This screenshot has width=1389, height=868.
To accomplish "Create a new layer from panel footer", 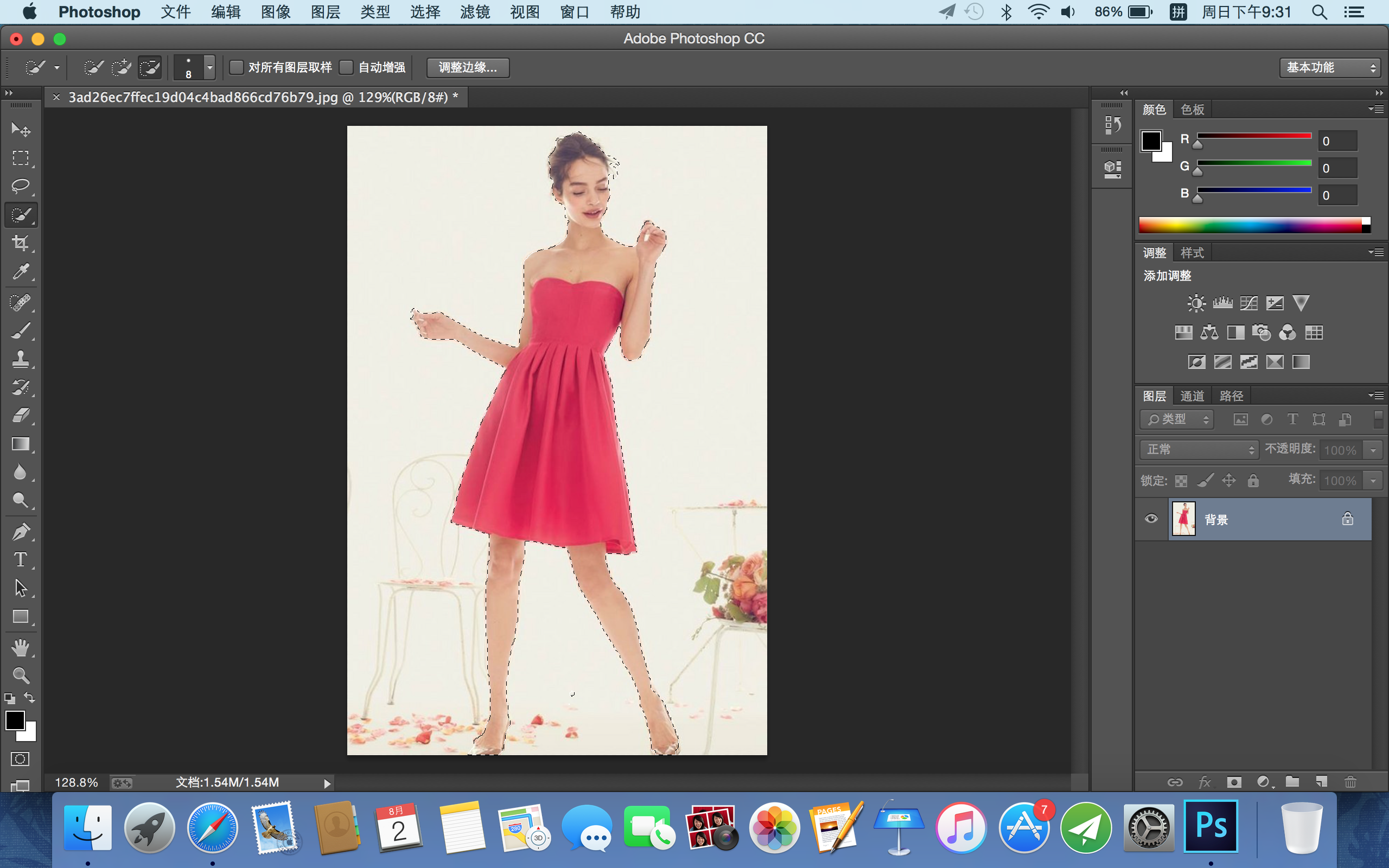I will pyautogui.click(x=1321, y=781).
